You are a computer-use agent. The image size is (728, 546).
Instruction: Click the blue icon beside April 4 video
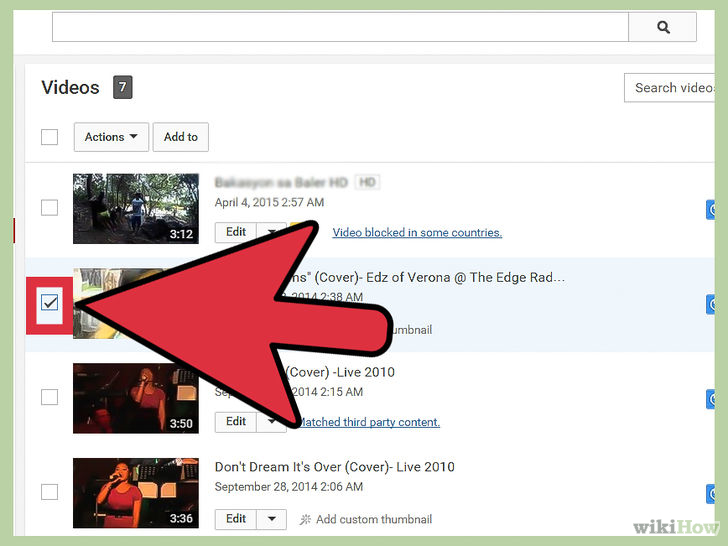(x=710, y=210)
